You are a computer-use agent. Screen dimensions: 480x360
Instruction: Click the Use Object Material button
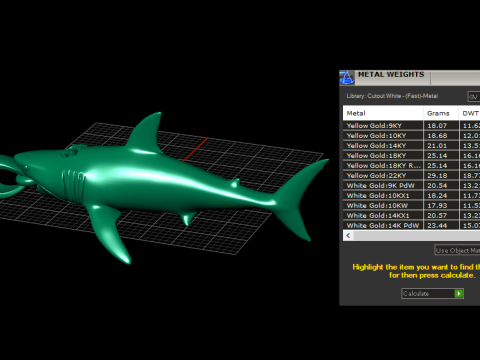pos(457,250)
